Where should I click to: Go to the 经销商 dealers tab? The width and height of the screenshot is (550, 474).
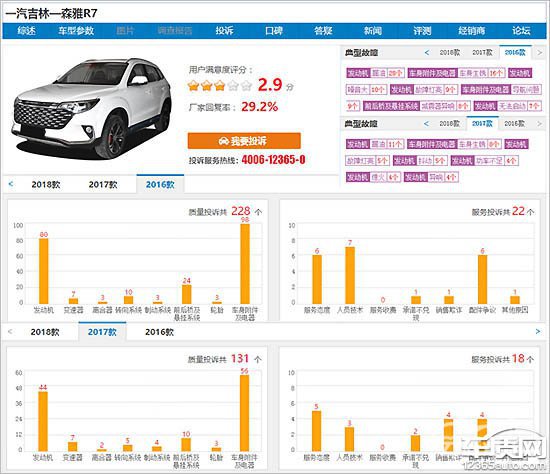(471, 31)
